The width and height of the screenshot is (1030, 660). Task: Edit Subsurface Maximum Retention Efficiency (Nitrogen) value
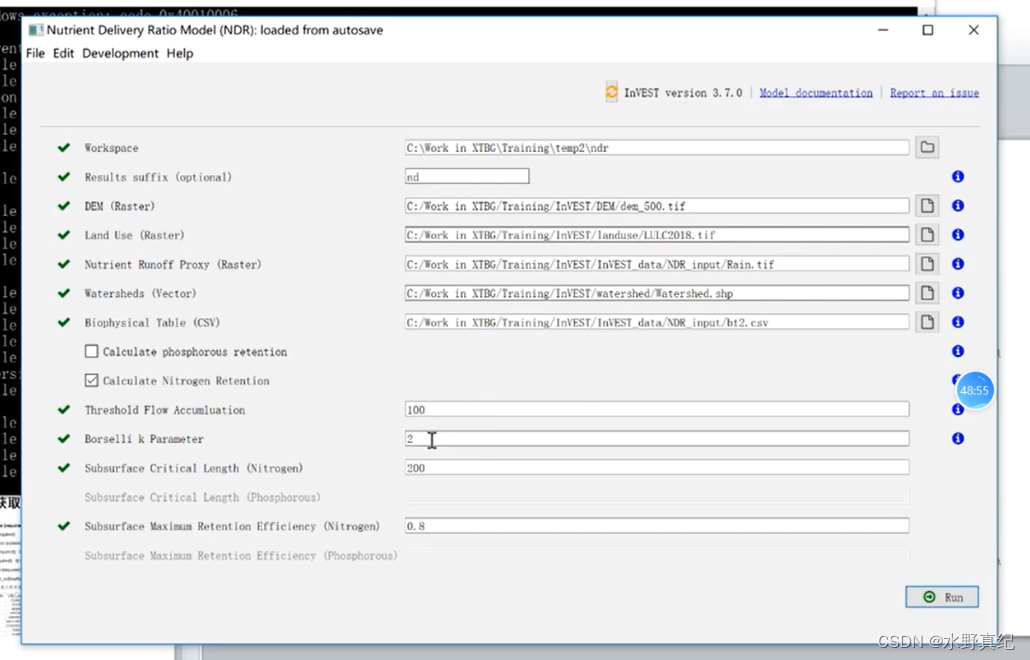click(x=657, y=526)
